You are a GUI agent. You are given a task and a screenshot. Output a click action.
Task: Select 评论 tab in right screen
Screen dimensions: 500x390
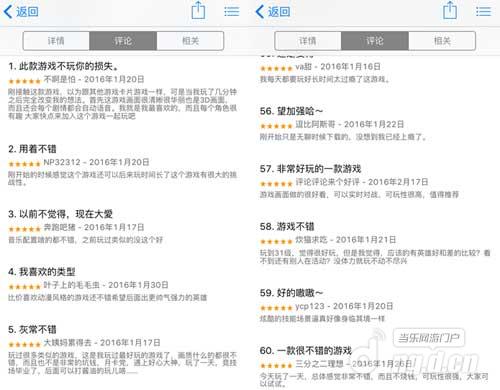click(x=375, y=41)
